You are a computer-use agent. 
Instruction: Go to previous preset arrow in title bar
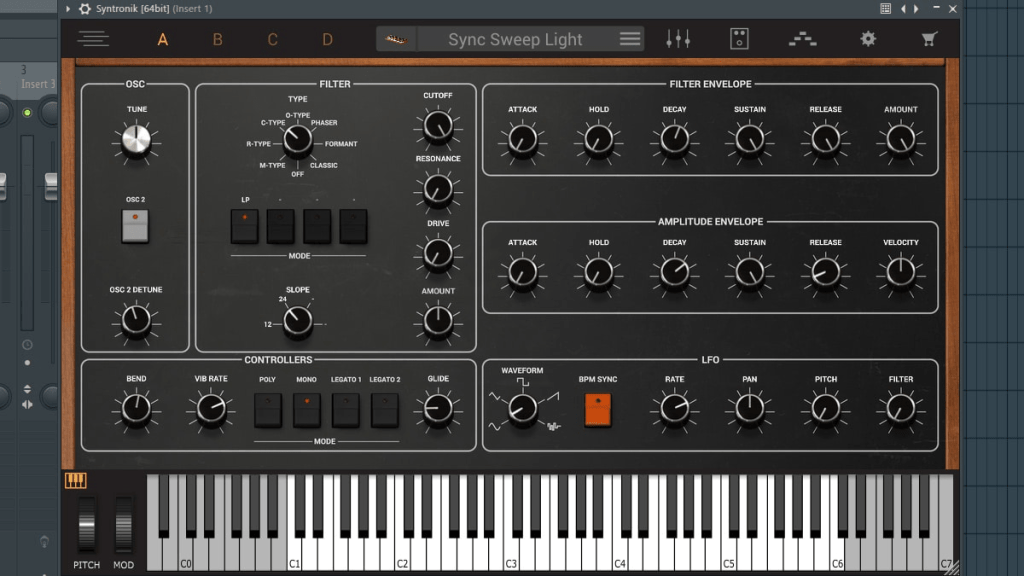[x=903, y=8]
